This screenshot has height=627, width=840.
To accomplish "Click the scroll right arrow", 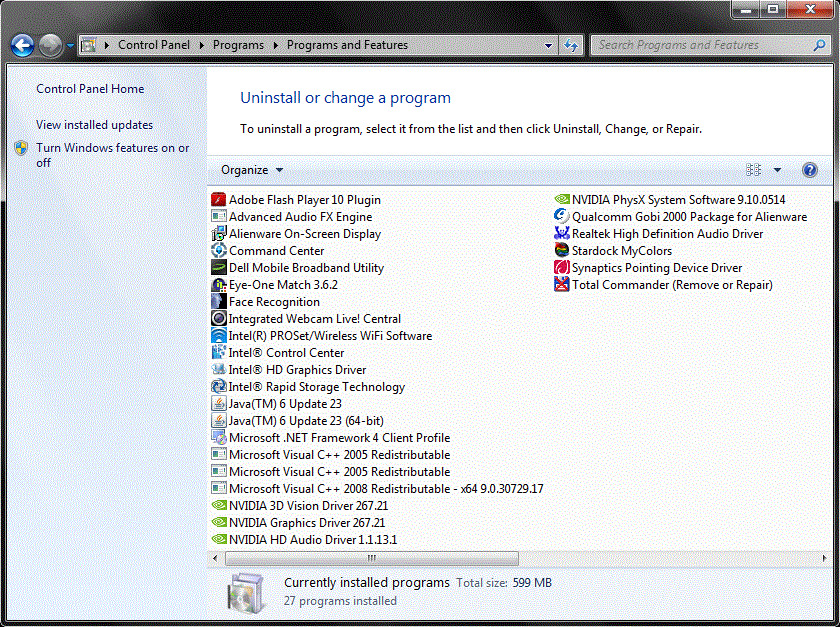I will pyautogui.click(x=824, y=558).
